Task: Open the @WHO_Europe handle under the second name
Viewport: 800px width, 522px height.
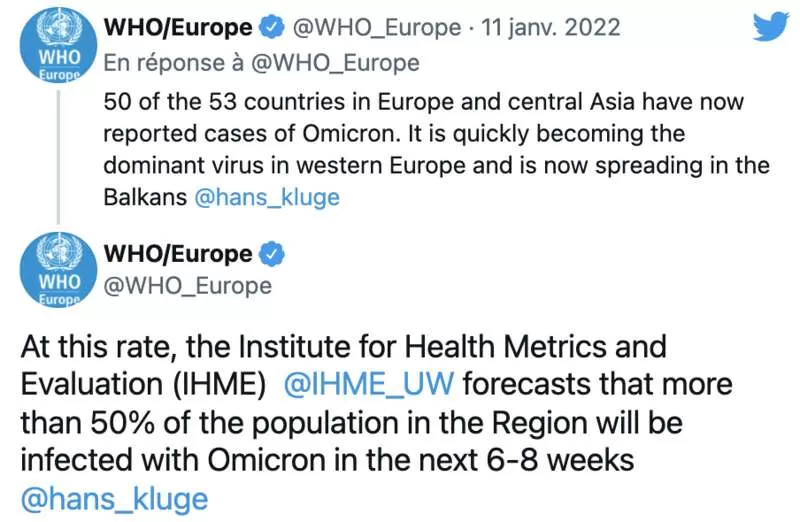Action: tap(188, 286)
